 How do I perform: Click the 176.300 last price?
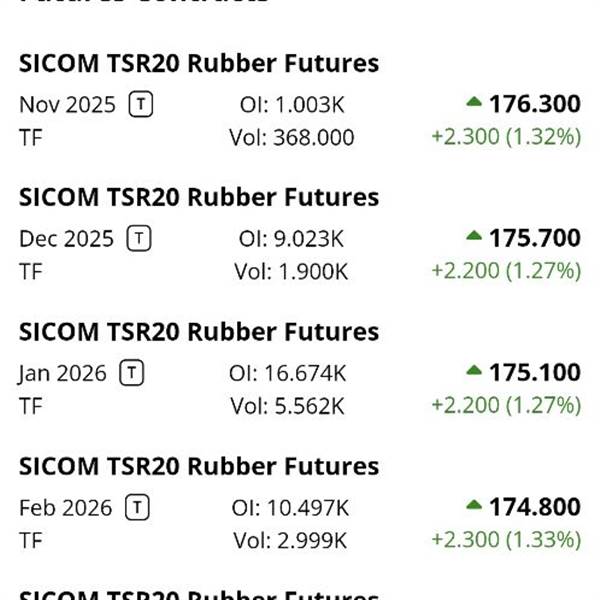coord(534,104)
